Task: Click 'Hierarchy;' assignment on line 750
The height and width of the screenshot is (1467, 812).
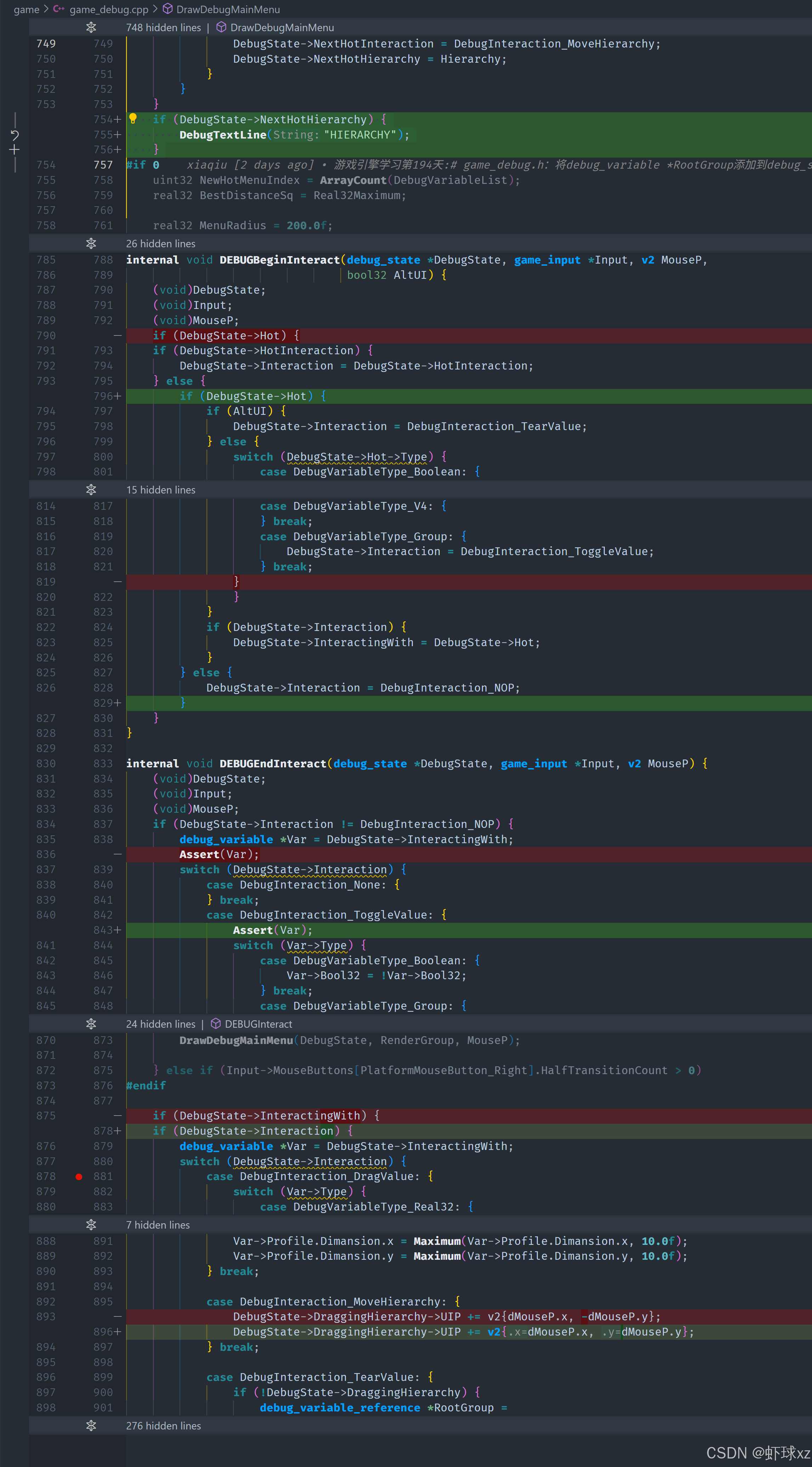Action: tap(473, 59)
